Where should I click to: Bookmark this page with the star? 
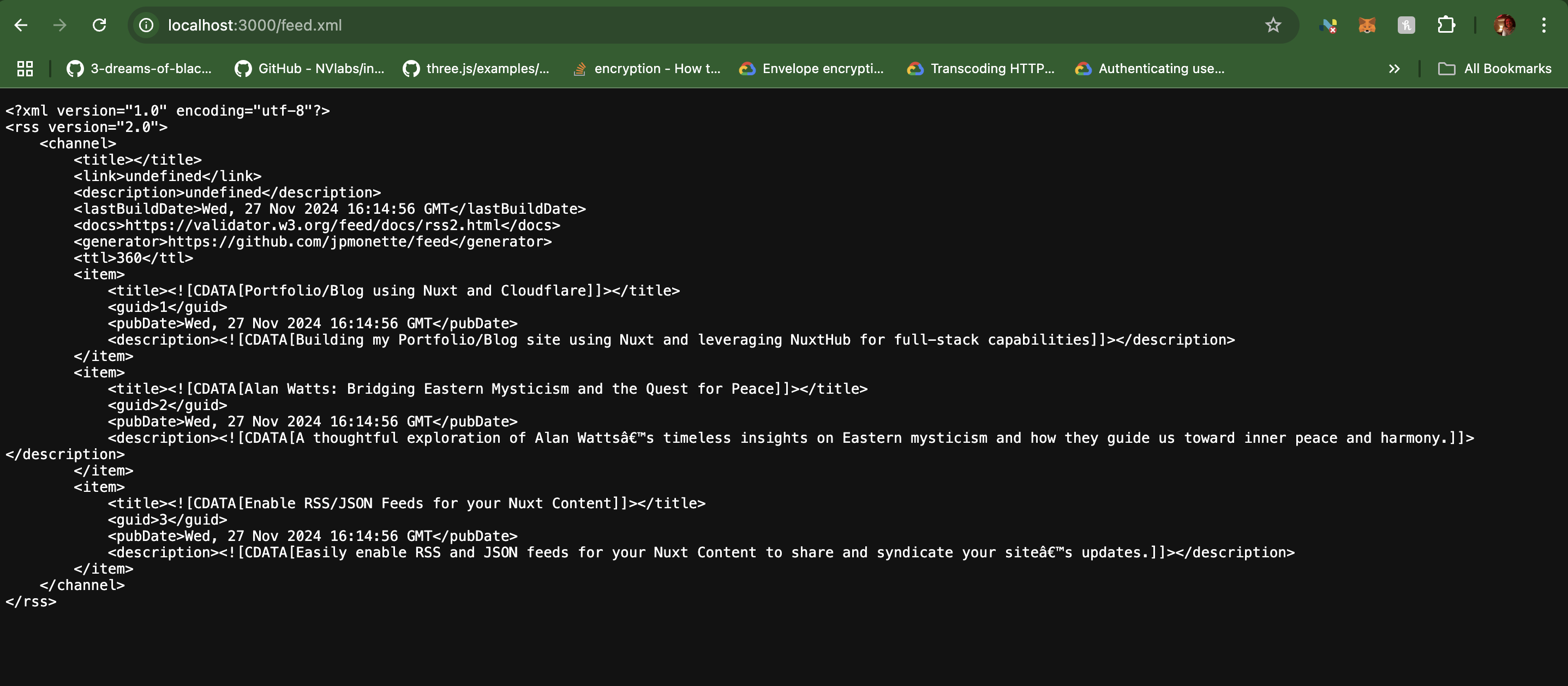1273,25
